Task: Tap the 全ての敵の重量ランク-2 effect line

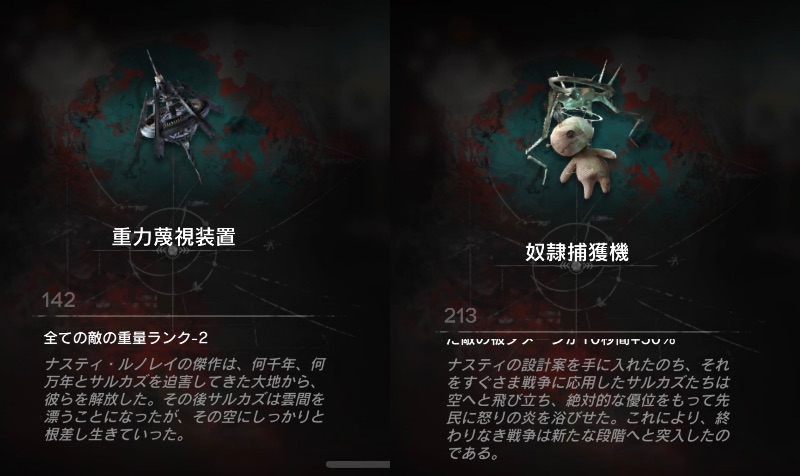Action: (x=126, y=338)
